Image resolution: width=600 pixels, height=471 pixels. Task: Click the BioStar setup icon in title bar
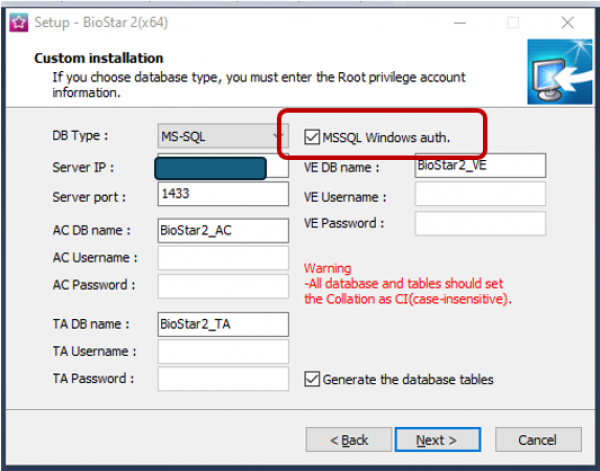[x=17, y=21]
